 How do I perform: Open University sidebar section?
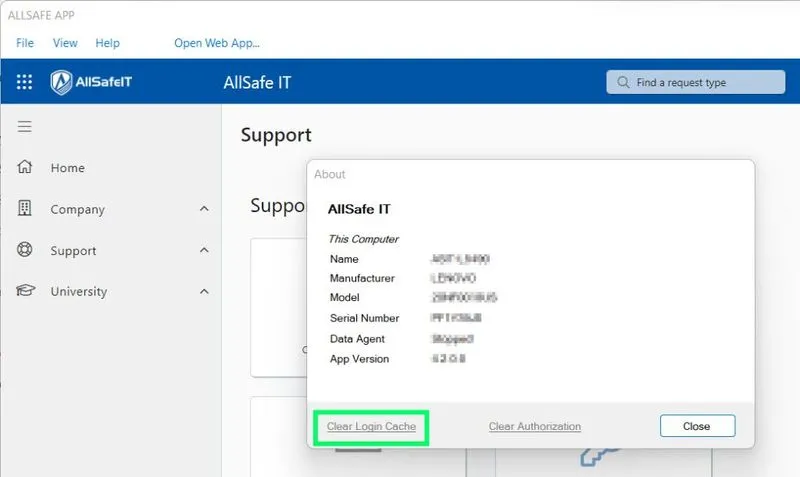pyautogui.click(x=79, y=291)
